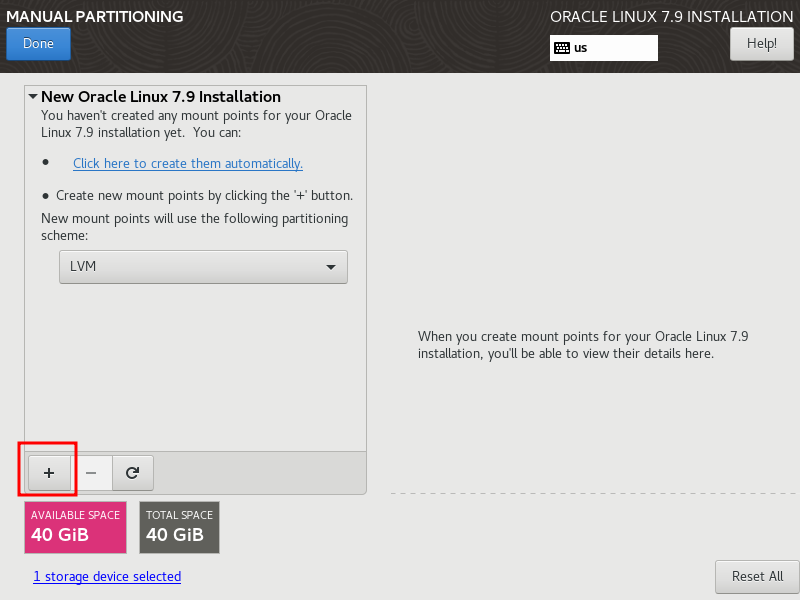
Task: Click the Oracle Linux 7.9 Installation header text
Action: pyautogui.click(x=671, y=17)
